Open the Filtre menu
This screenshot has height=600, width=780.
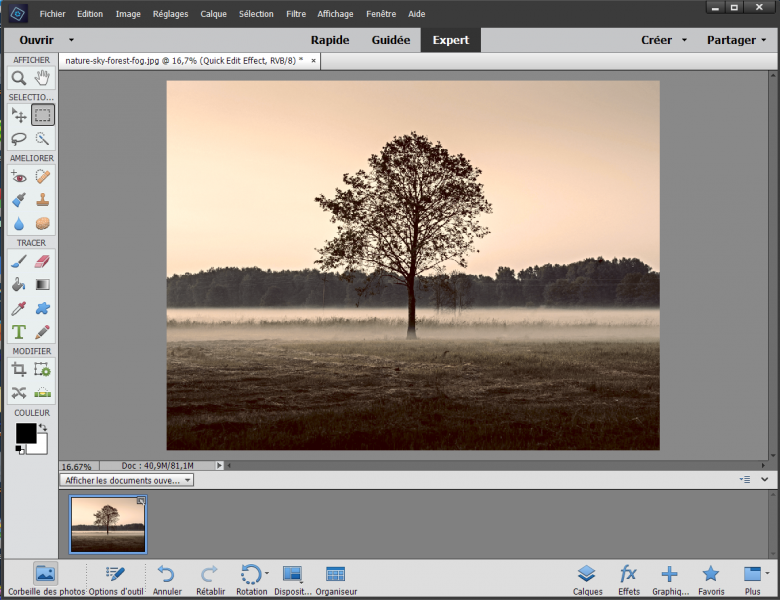tap(296, 14)
